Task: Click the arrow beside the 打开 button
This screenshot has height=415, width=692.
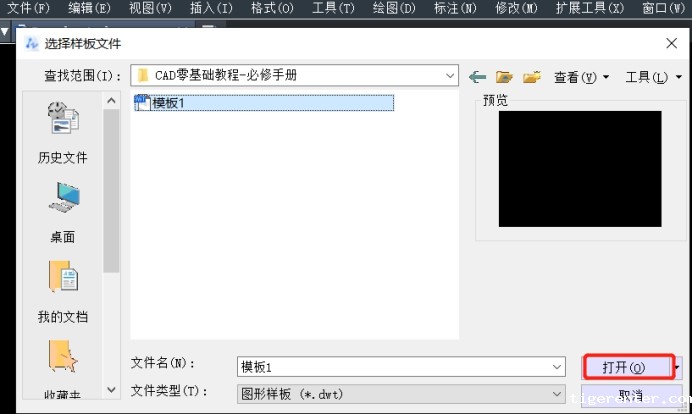Action: click(677, 367)
